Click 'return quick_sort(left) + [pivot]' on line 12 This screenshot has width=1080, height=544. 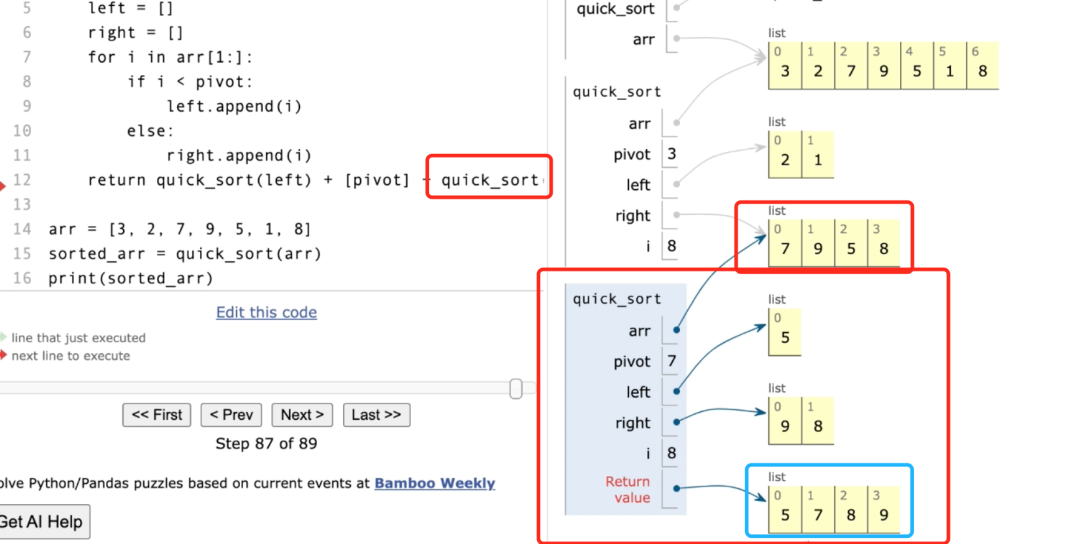point(249,180)
